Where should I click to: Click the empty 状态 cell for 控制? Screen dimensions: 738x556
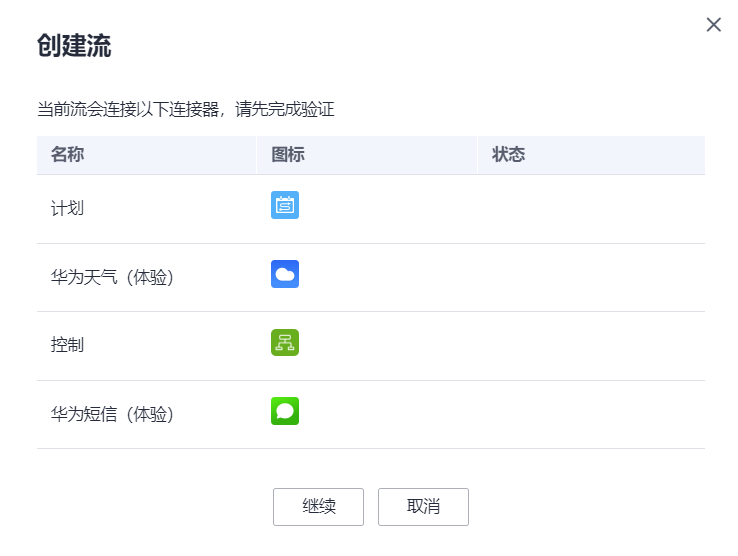[x=590, y=345]
